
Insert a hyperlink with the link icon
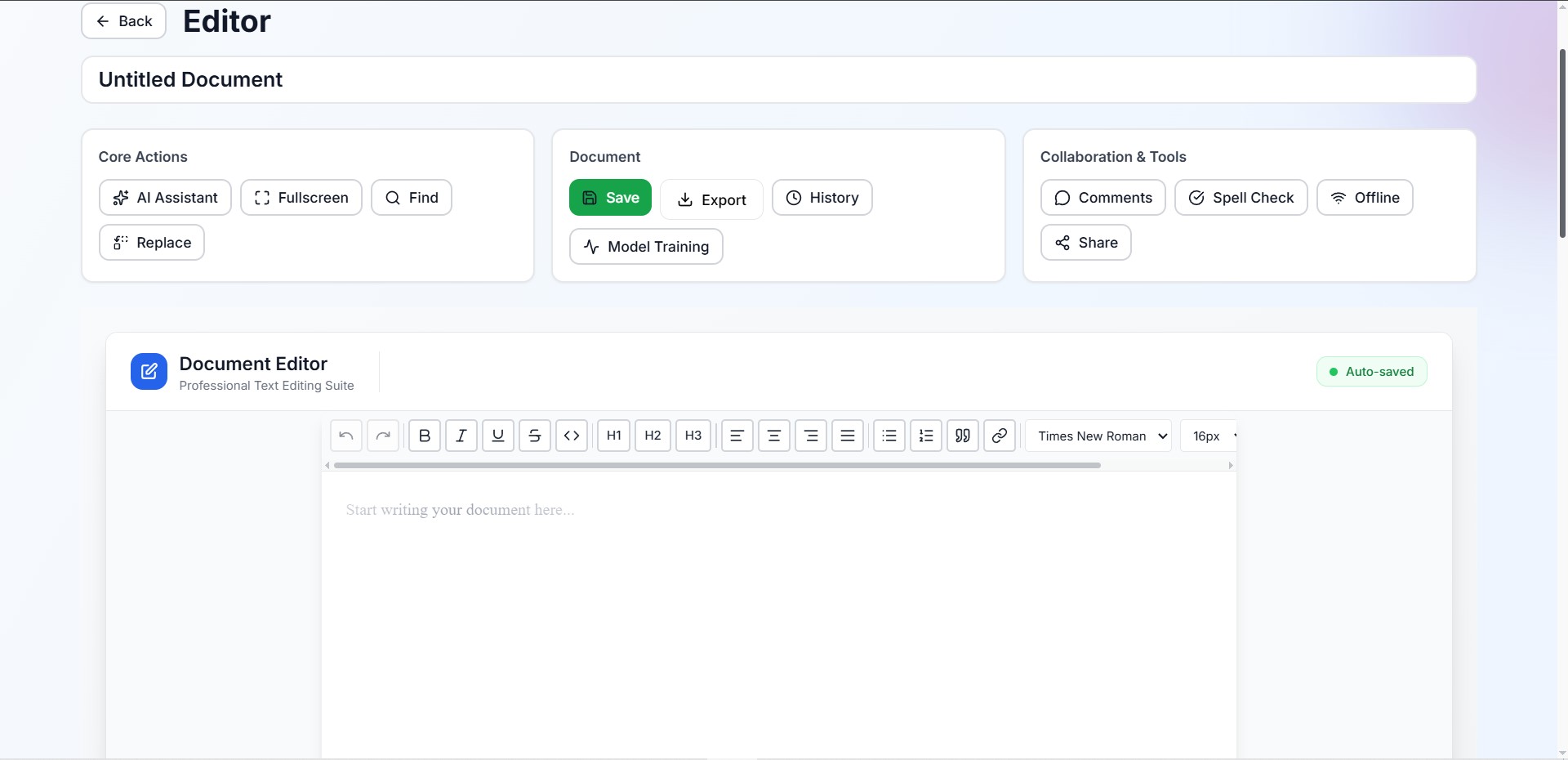pos(1000,436)
